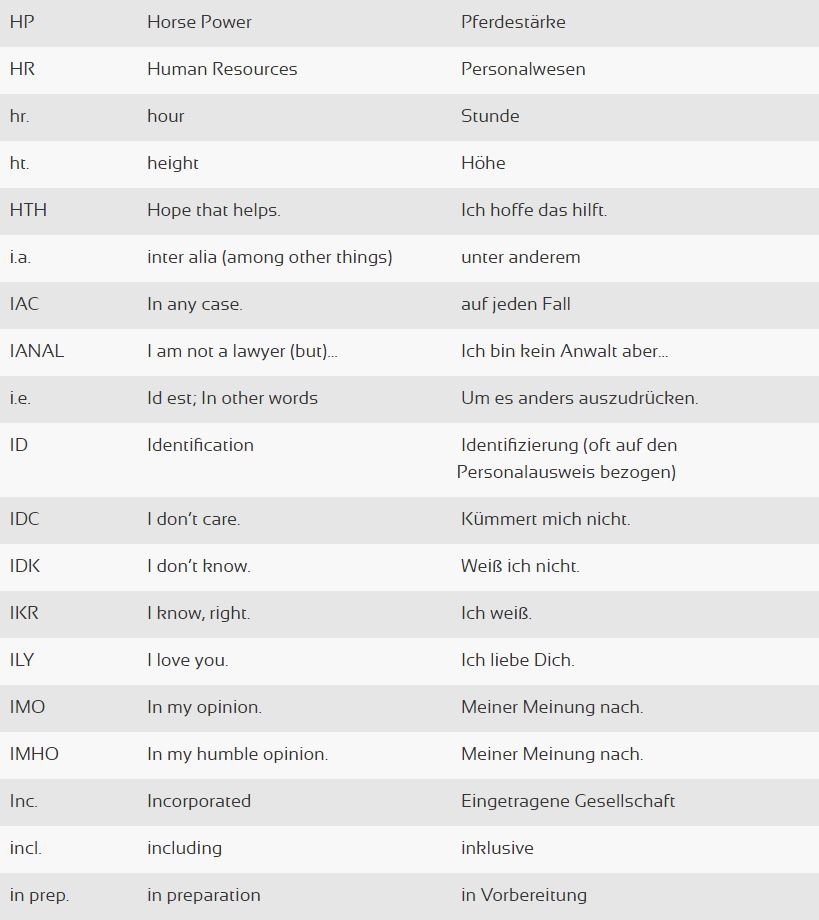Select the 'Eingetragene Gesellschaft' translation
Screen dimensions: 819x920
click(x=567, y=801)
